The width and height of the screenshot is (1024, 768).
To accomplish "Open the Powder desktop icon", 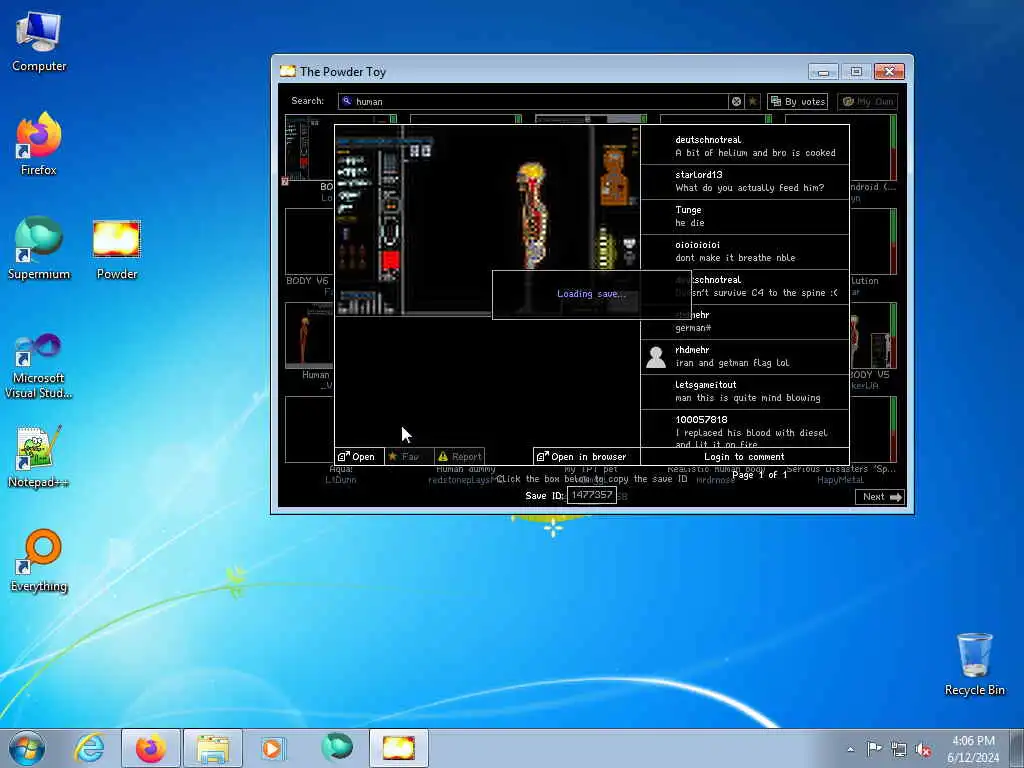I will point(117,248).
